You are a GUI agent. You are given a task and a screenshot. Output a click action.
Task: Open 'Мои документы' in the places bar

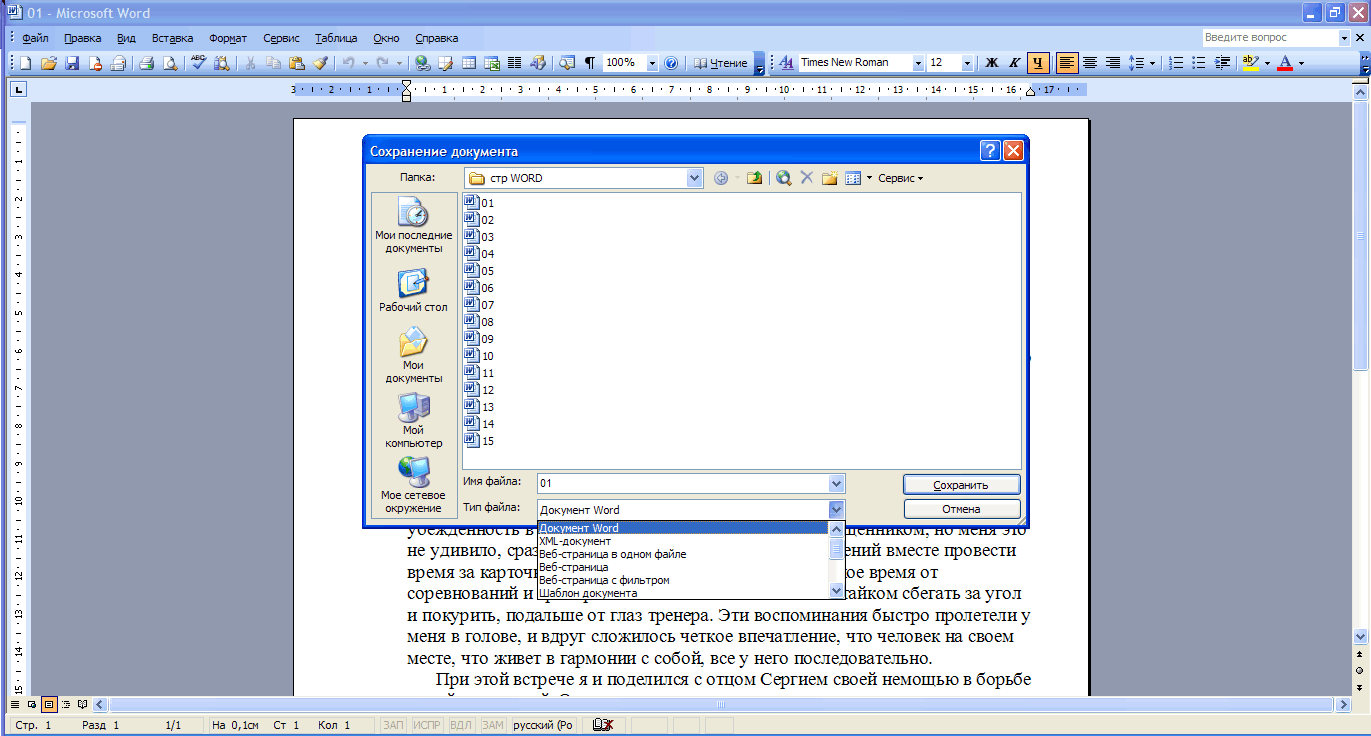coord(414,356)
